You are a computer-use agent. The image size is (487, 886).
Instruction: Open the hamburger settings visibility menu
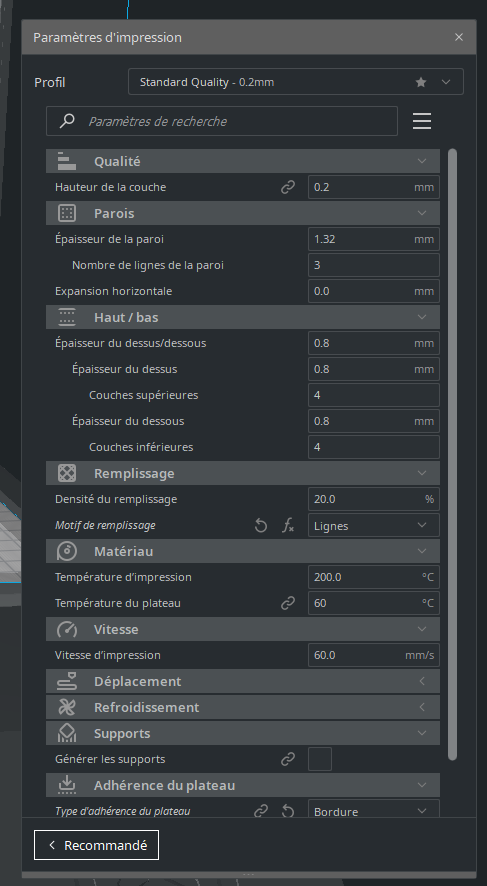tap(422, 121)
